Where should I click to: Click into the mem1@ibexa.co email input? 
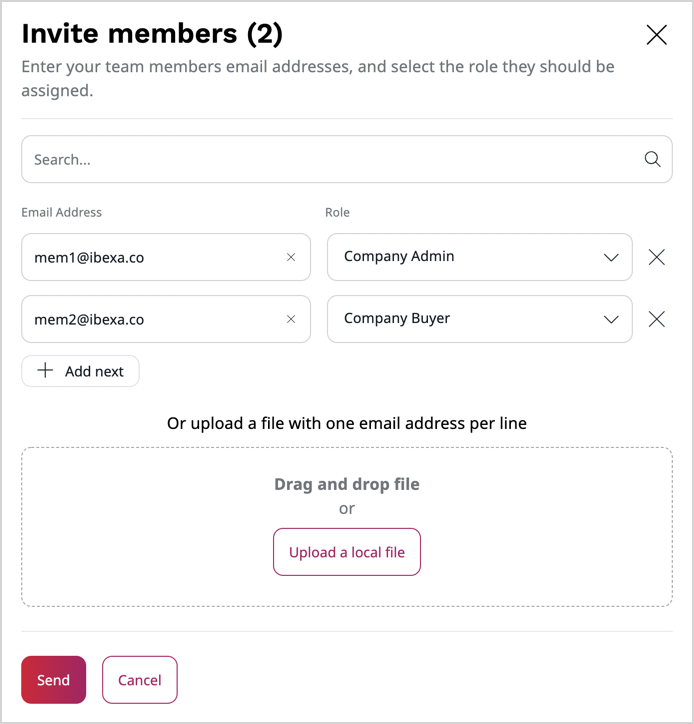tap(150, 257)
